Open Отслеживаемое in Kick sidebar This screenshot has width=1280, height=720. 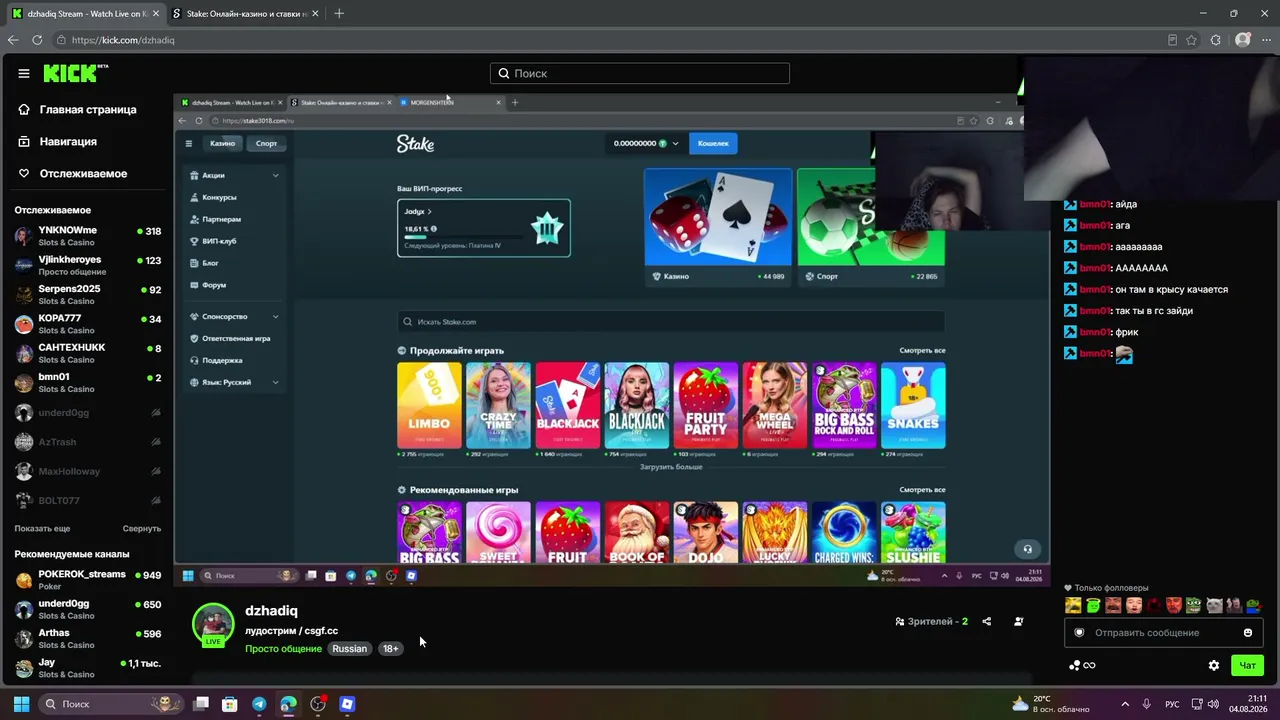tap(83, 173)
